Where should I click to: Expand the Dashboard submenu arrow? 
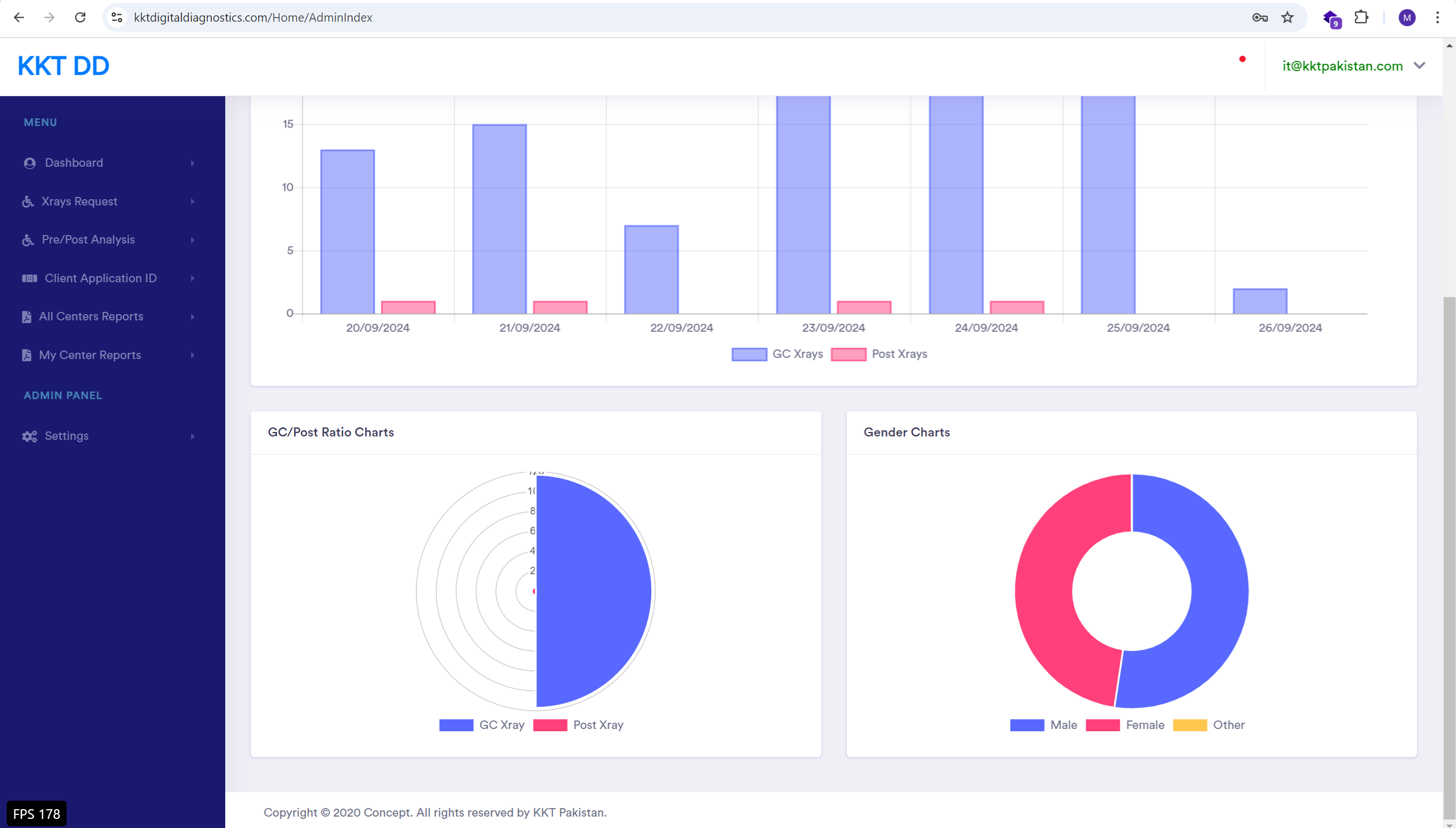[193, 163]
